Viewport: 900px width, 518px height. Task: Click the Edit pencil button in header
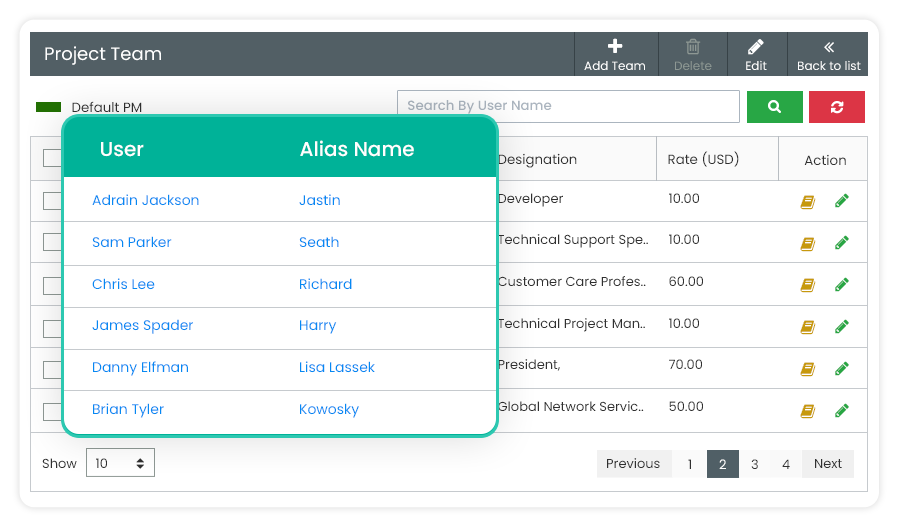coord(757,55)
